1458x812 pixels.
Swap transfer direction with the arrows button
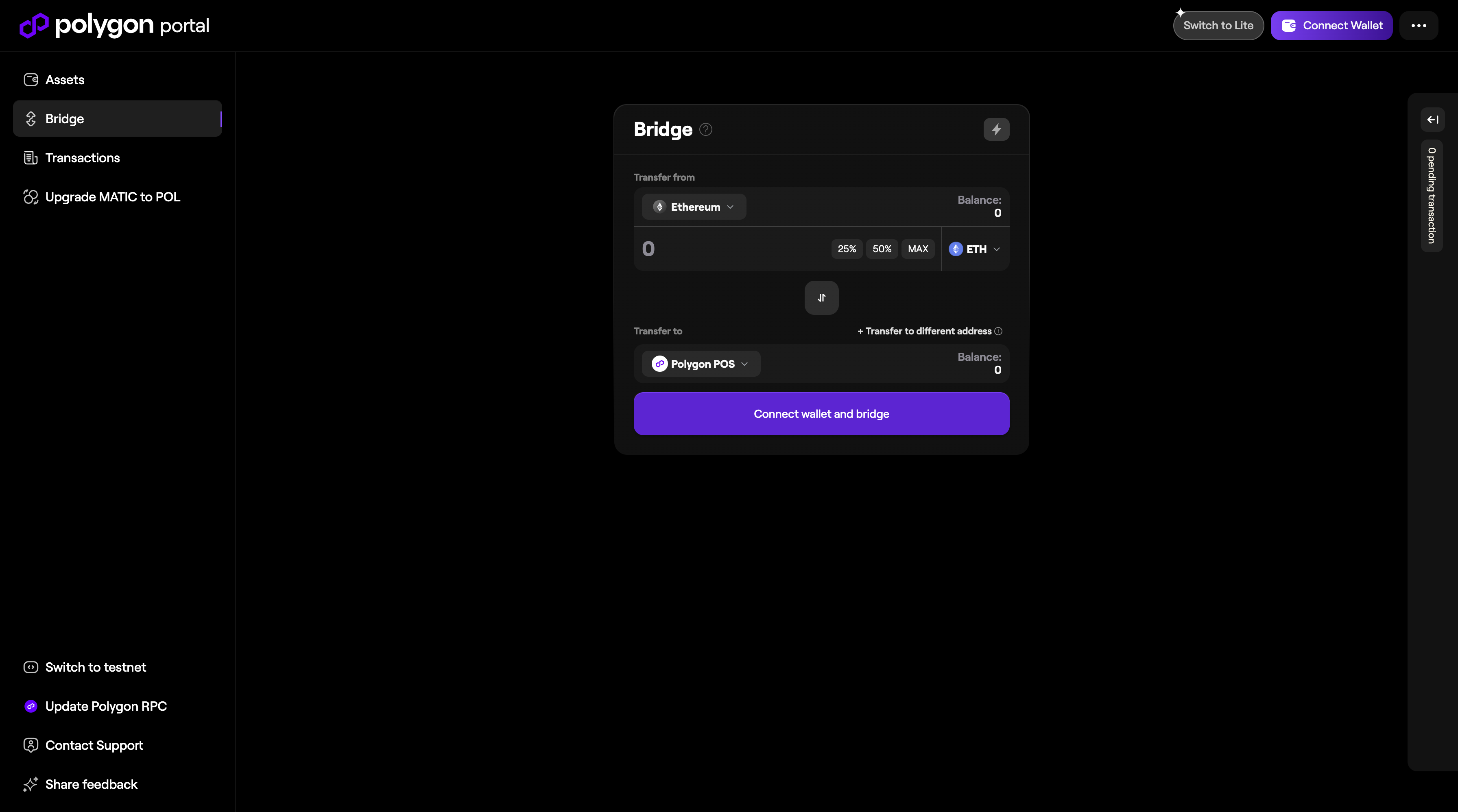[x=821, y=298]
